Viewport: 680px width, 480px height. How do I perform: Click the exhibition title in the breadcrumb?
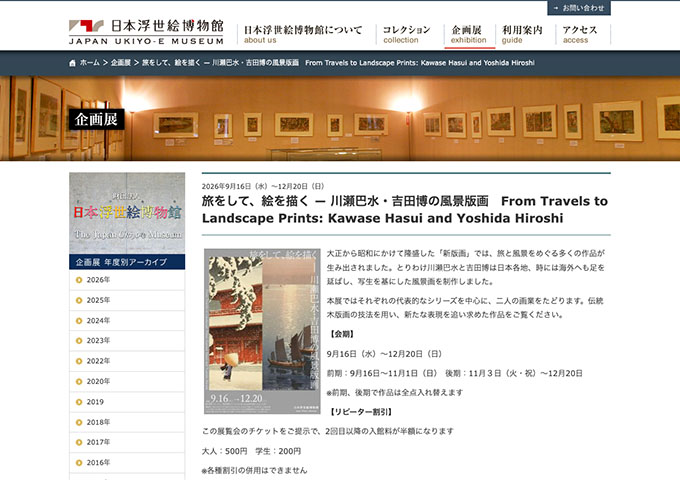click(338, 63)
